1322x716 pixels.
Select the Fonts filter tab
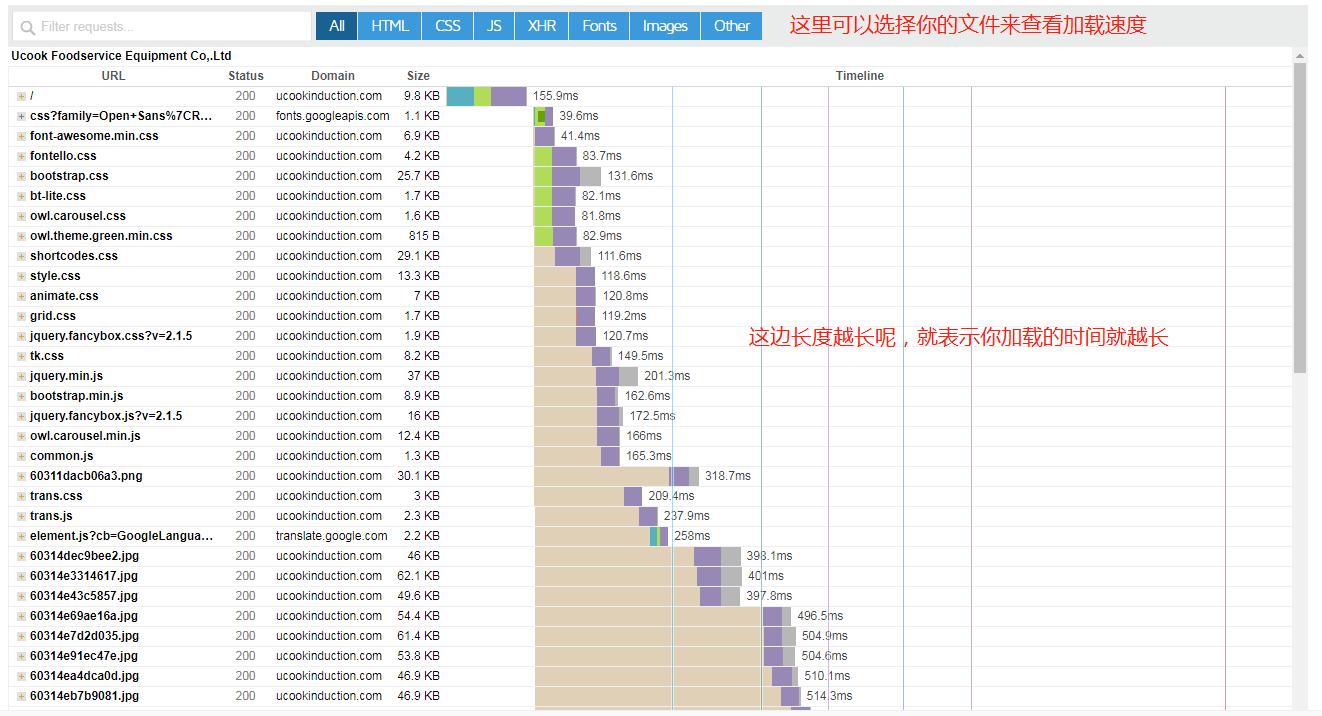tap(597, 26)
